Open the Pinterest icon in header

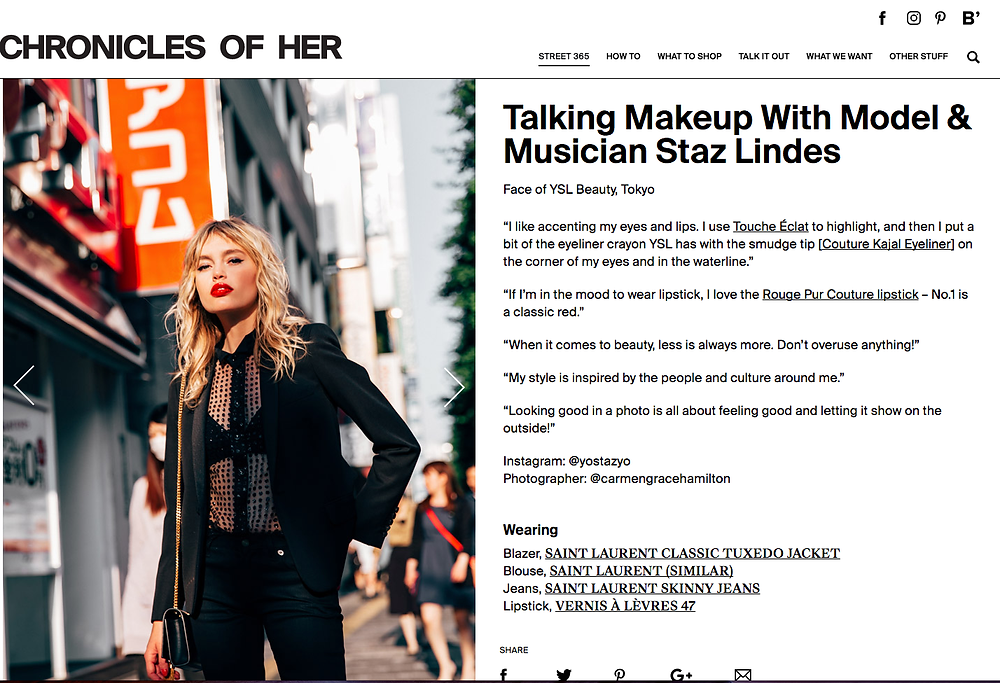point(940,18)
